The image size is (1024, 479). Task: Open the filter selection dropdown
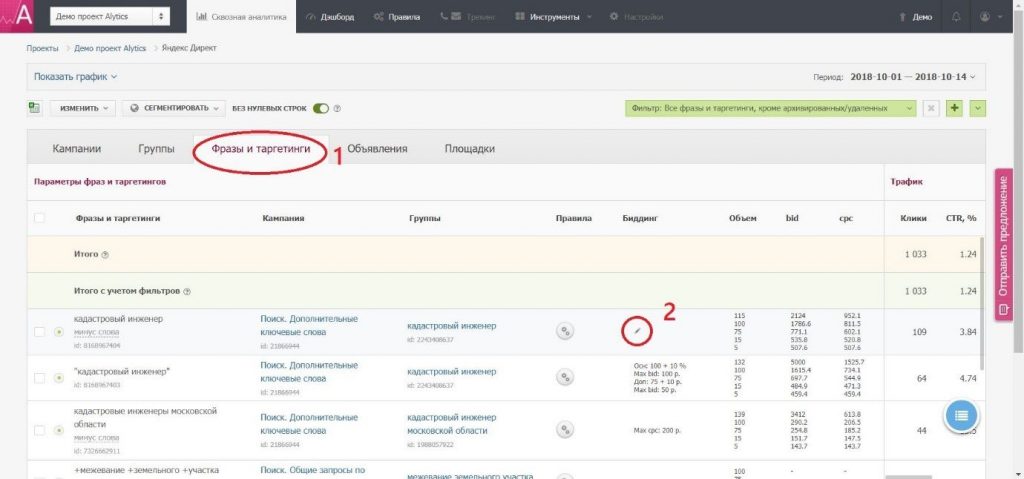pos(770,108)
